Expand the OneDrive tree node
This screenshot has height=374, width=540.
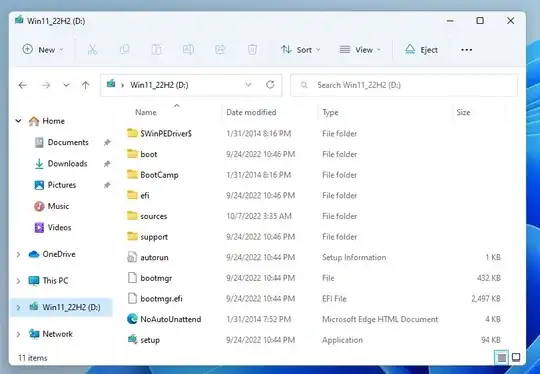point(18,254)
